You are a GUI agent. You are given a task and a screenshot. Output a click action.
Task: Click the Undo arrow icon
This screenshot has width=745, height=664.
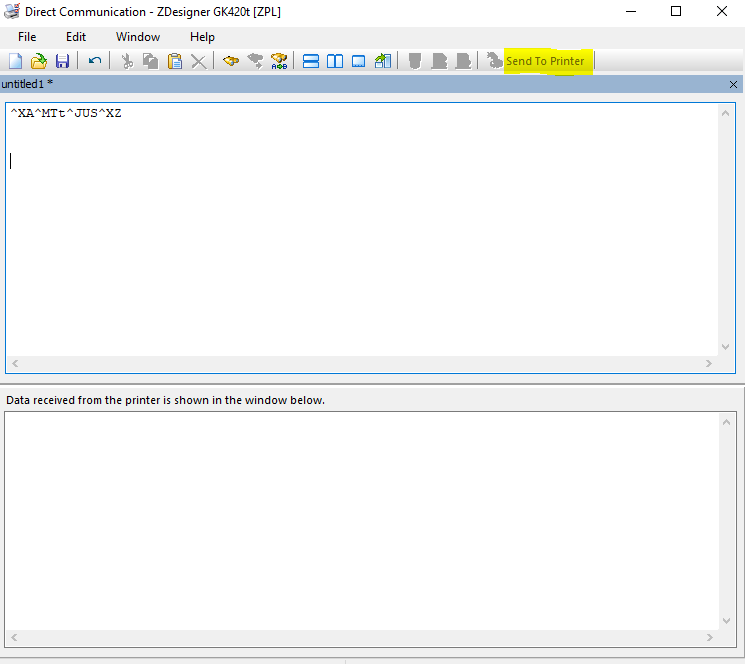pyautogui.click(x=95, y=61)
